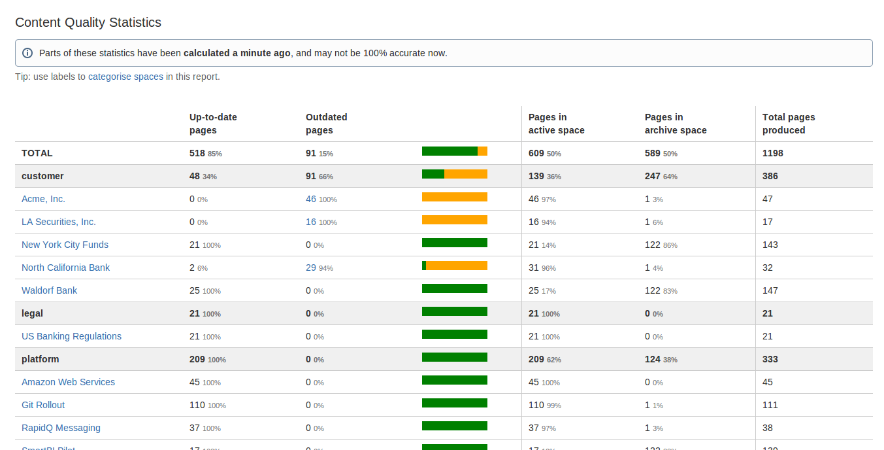This screenshot has width=884, height=450.
Task: Open the US Banking Regulations space
Action: point(71,337)
